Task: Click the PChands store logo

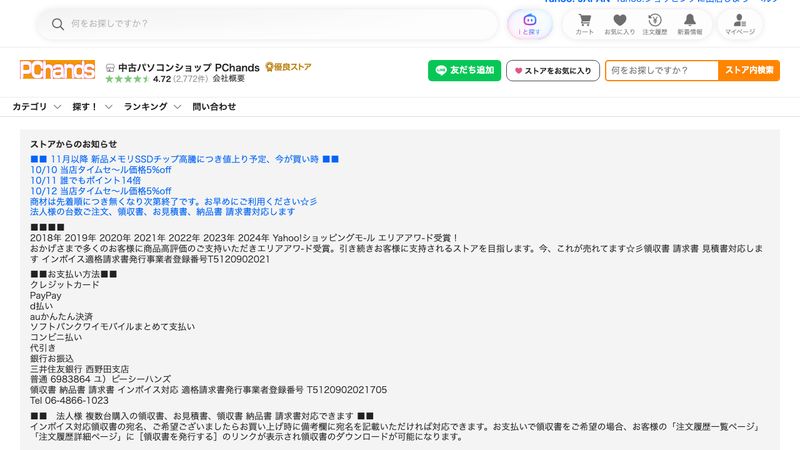Action: coord(57,70)
